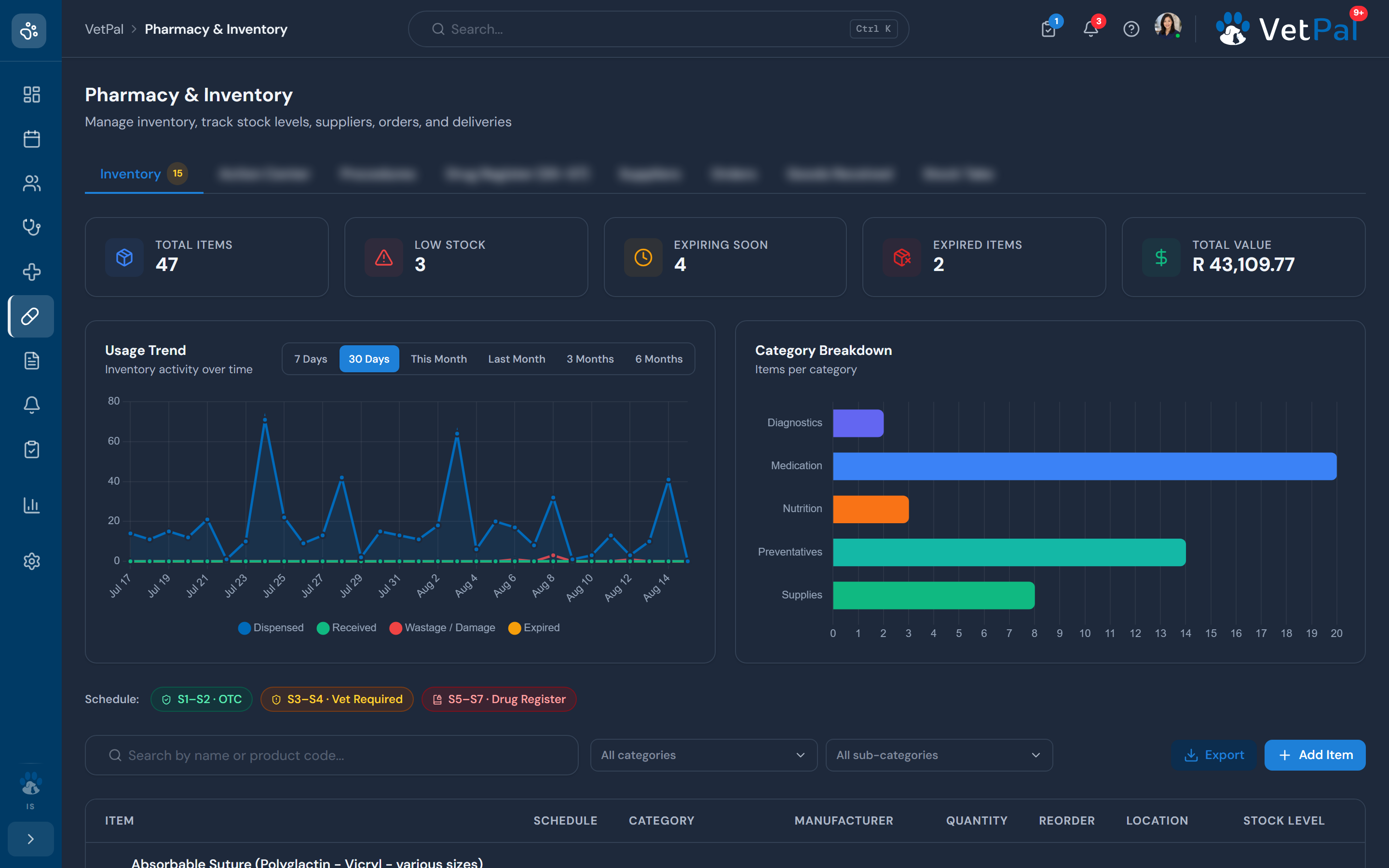Sort by the QUANTITY column header
The width and height of the screenshot is (1389, 868).
(976, 820)
